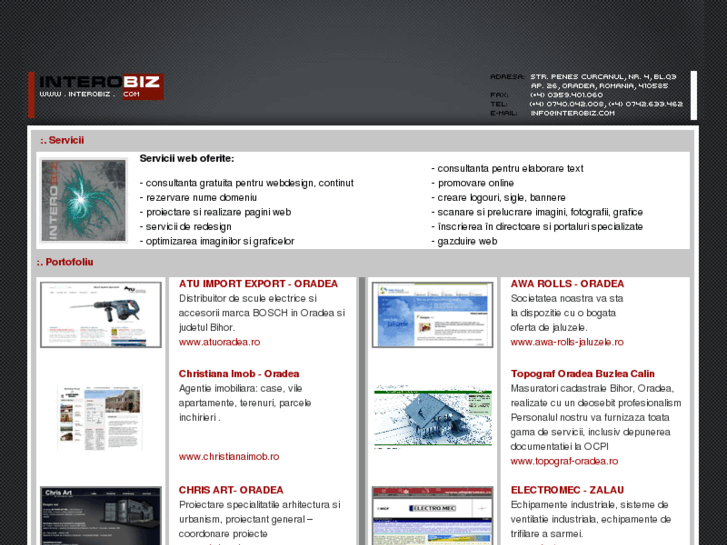This screenshot has width=727, height=545.
Task: Click 'consultanta gratuita pentru webdesign' item
Action: (247, 183)
